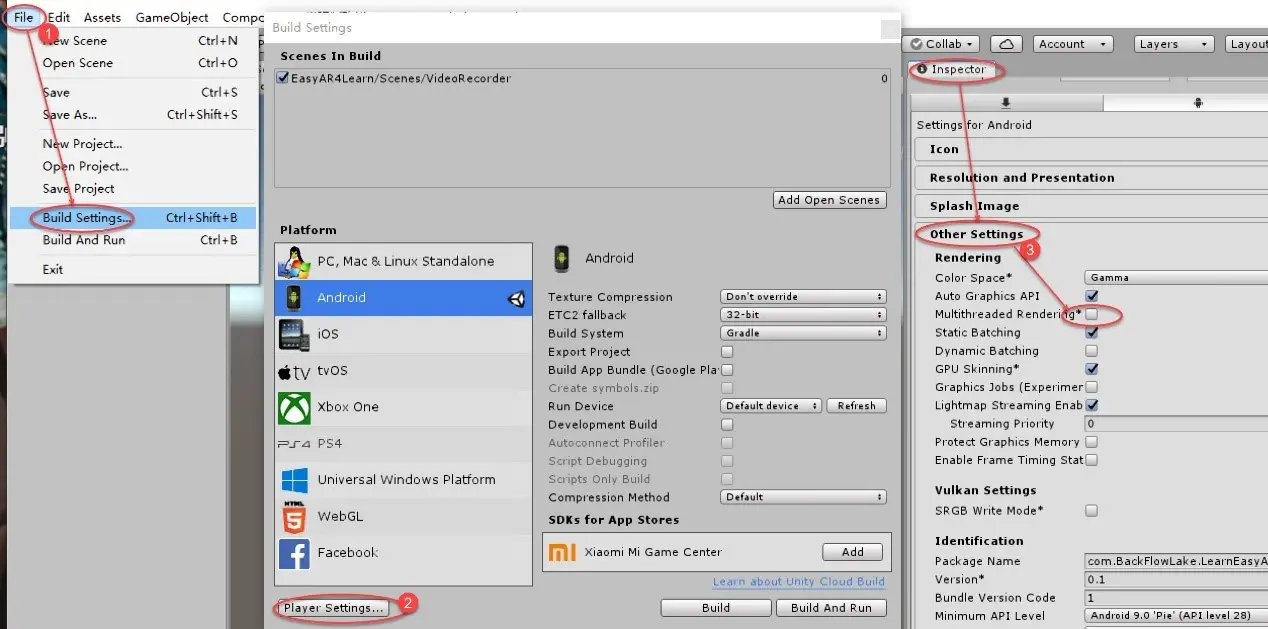Enable the Development Build checkbox
Screen dimensions: 1268x629
point(727,425)
